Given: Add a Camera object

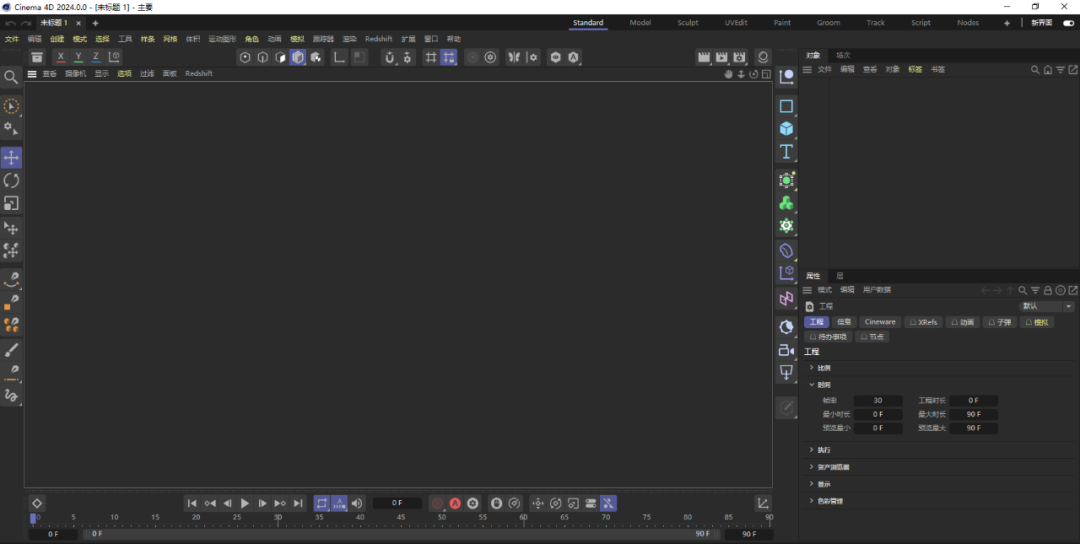Looking at the screenshot, I should [x=786, y=350].
